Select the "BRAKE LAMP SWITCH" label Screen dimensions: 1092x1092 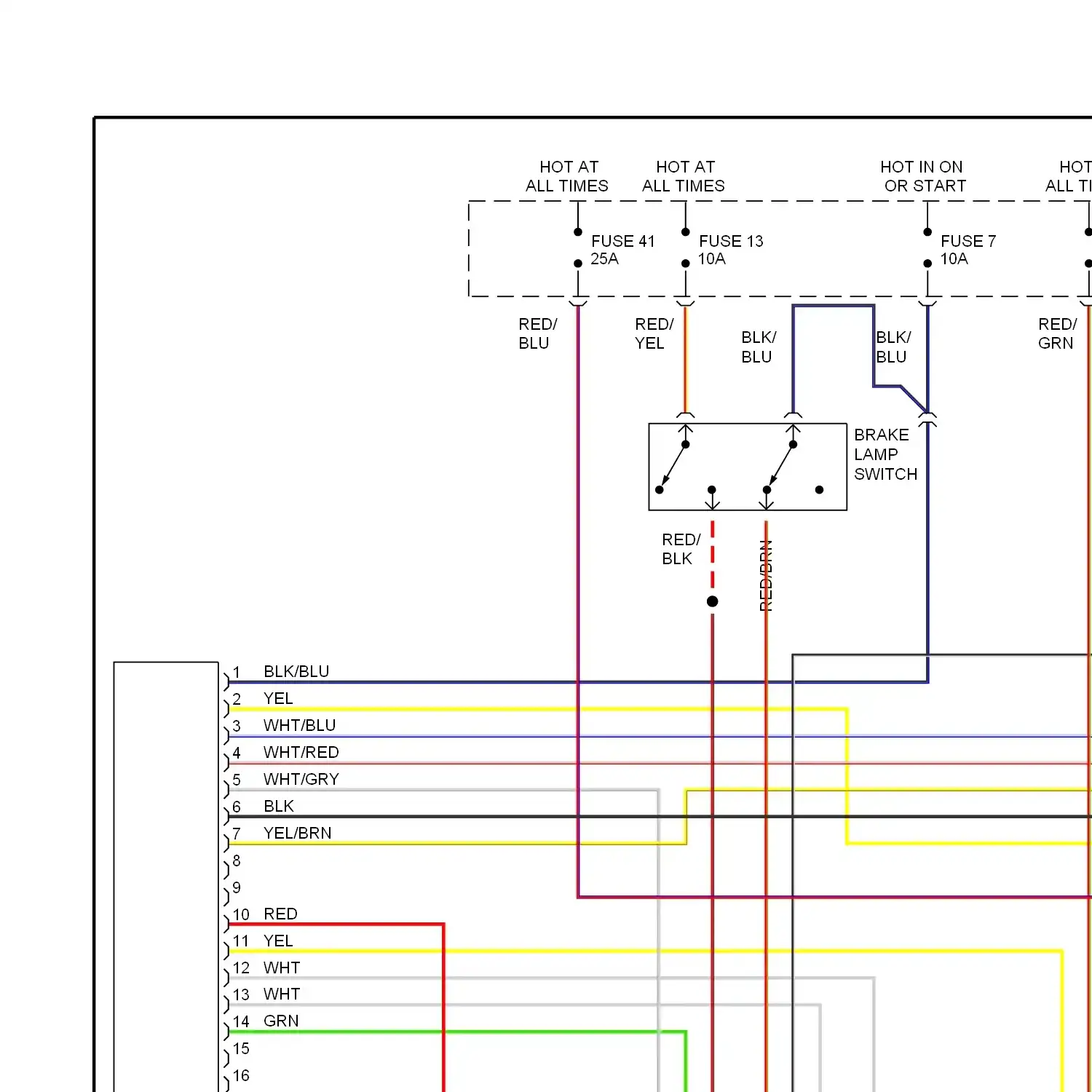tap(885, 454)
